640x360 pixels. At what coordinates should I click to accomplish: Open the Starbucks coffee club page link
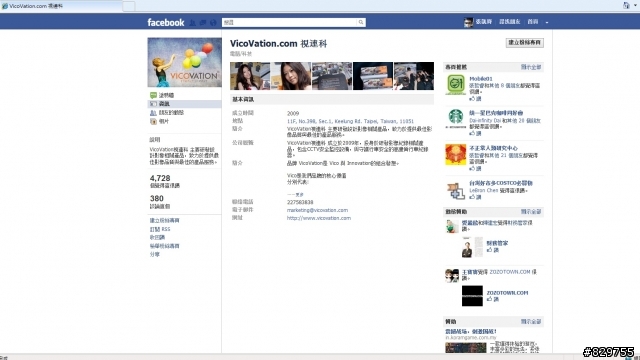(x=496, y=113)
